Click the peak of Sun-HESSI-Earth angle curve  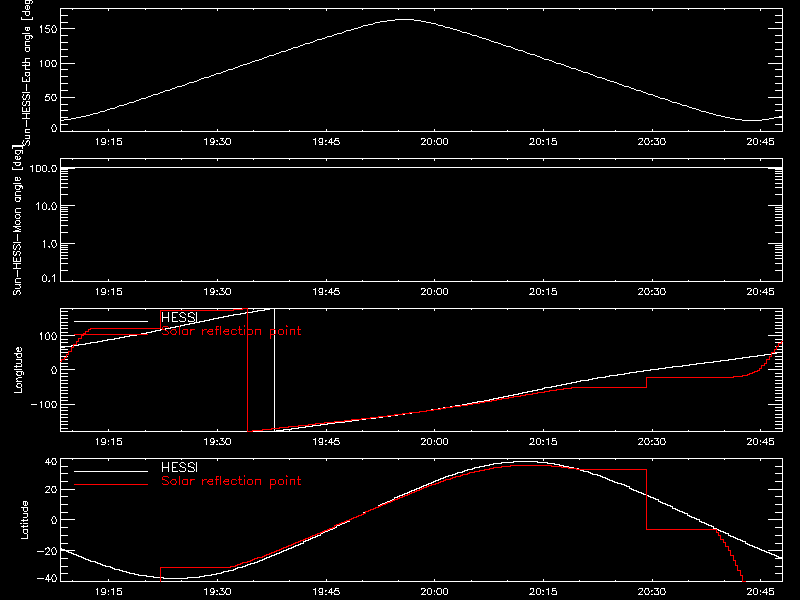405,20
